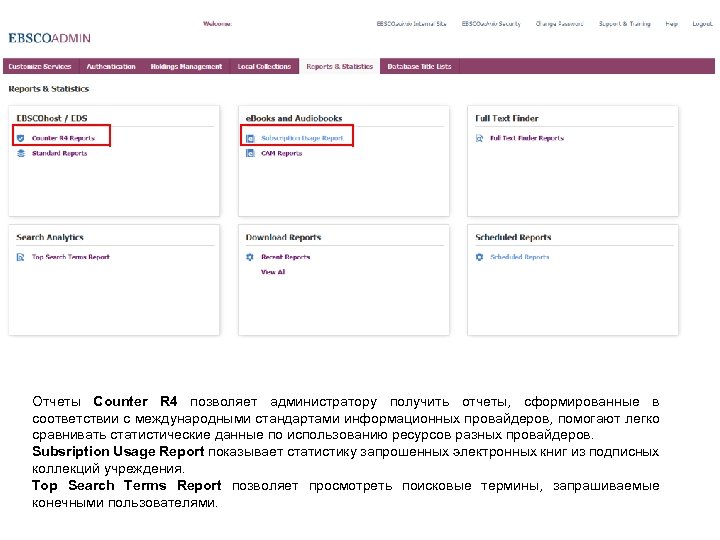The image size is (720, 540).
Task: Open the Customize Services tab
Action: (40, 67)
